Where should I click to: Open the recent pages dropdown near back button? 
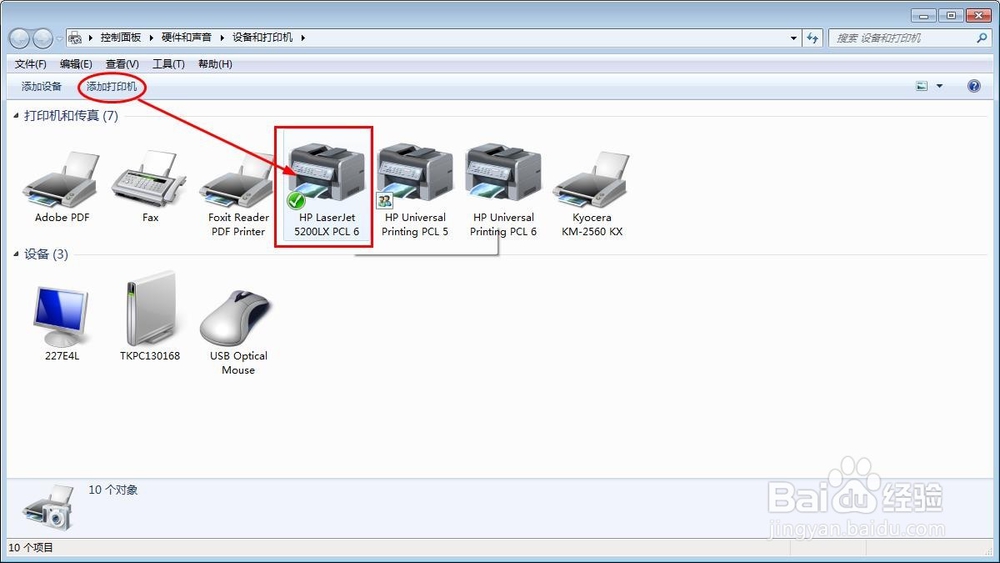point(59,38)
